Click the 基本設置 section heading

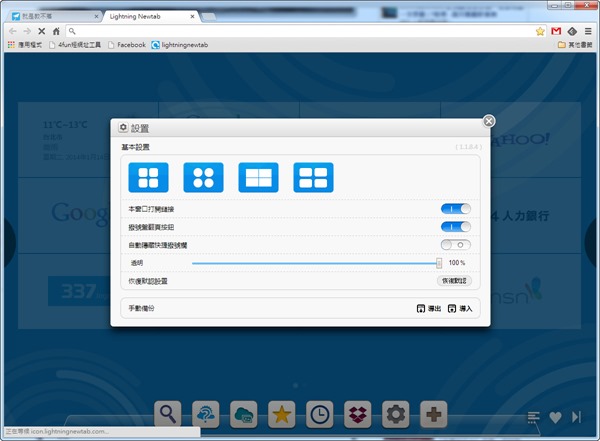coord(135,147)
